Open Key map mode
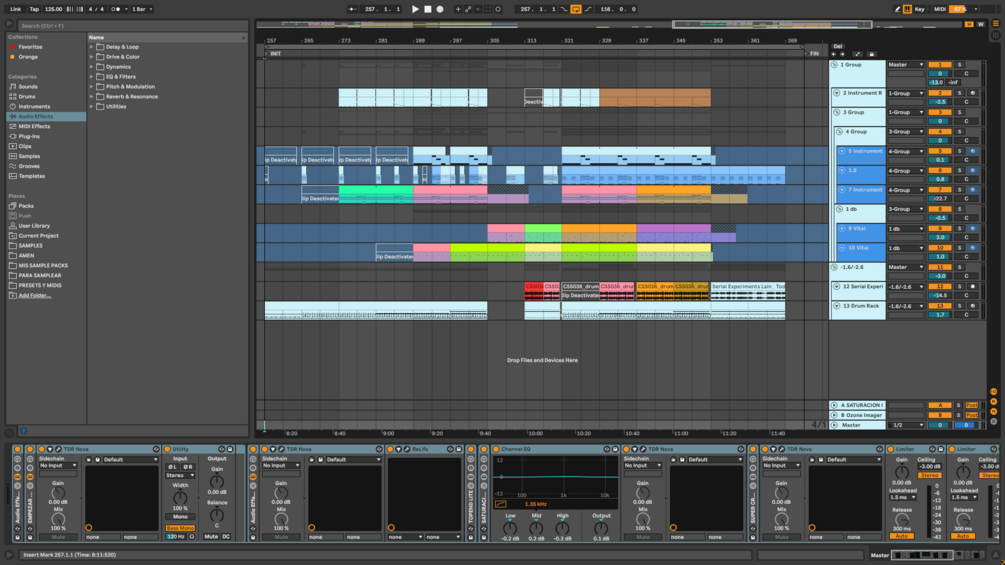Viewport: 1005px width, 565px height. [x=919, y=9]
